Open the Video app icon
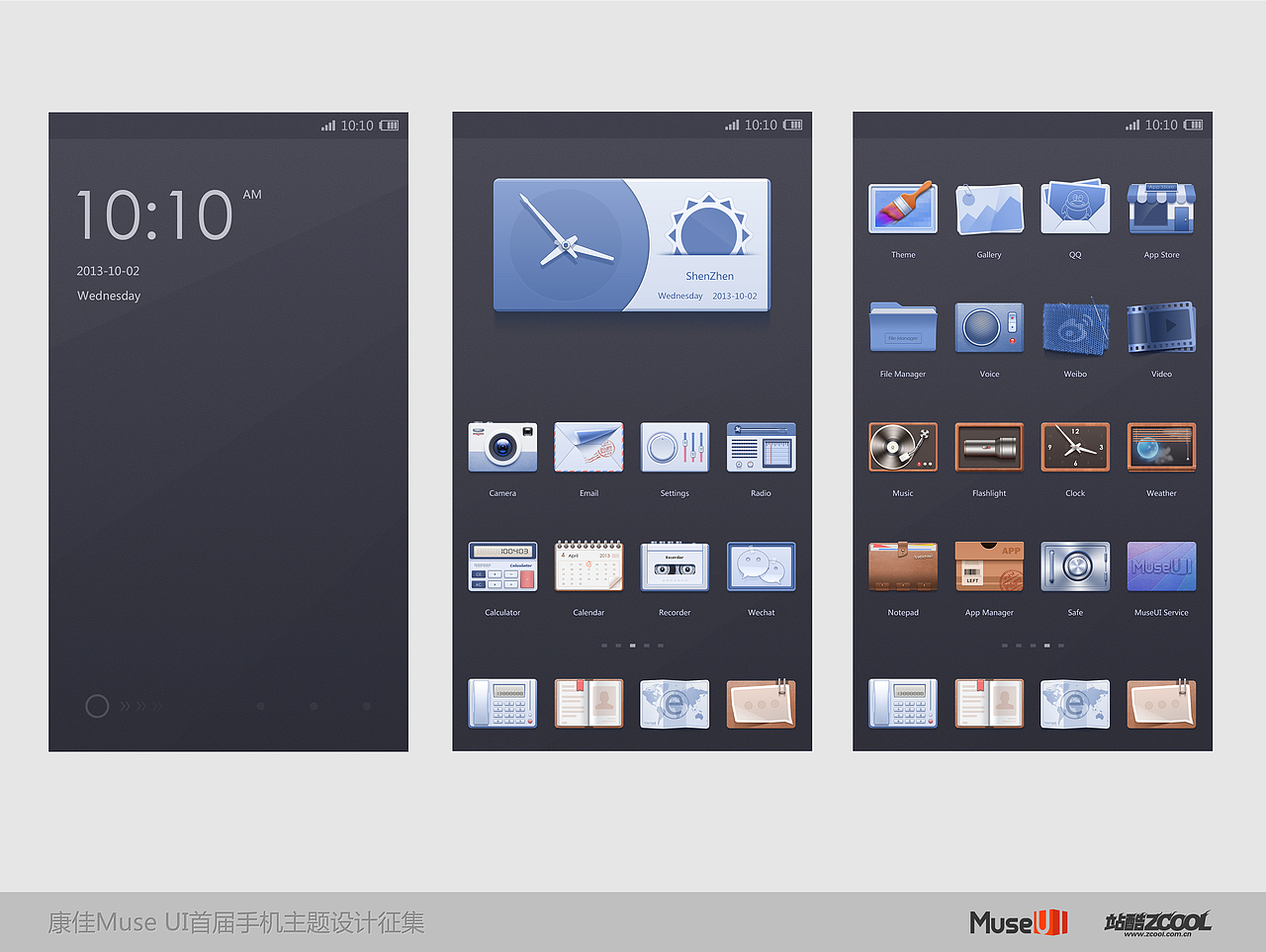 point(1161,327)
